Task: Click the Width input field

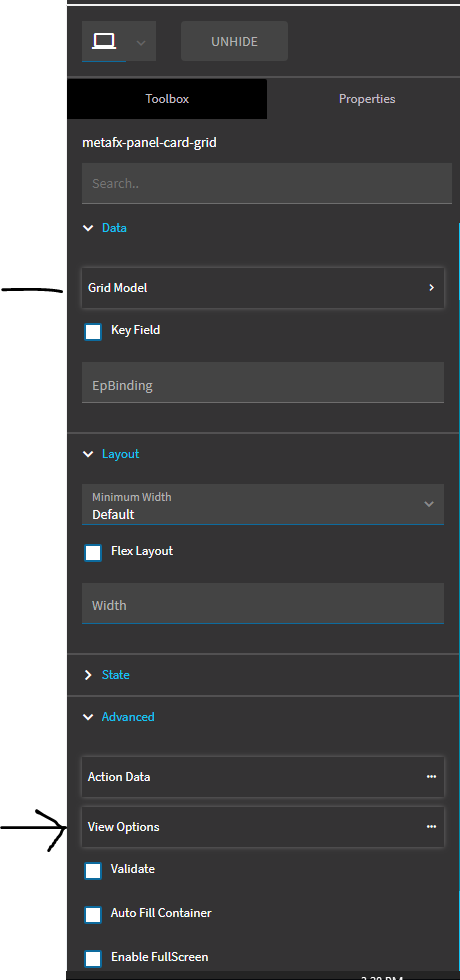Action: tap(263, 603)
